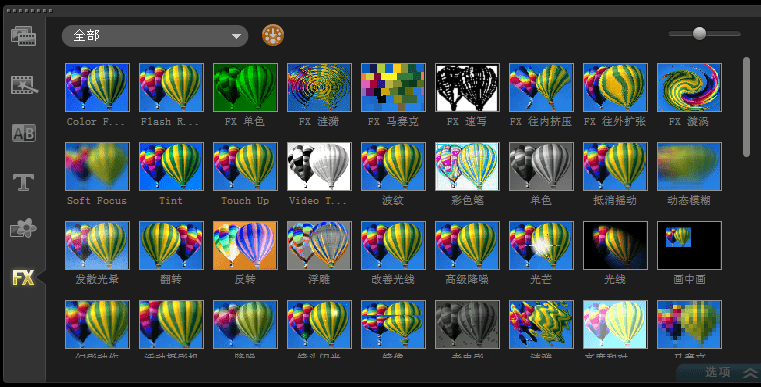Choose the FX 涟漪 ripple filter
The width and height of the screenshot is (761, 387).
(319, 87)
